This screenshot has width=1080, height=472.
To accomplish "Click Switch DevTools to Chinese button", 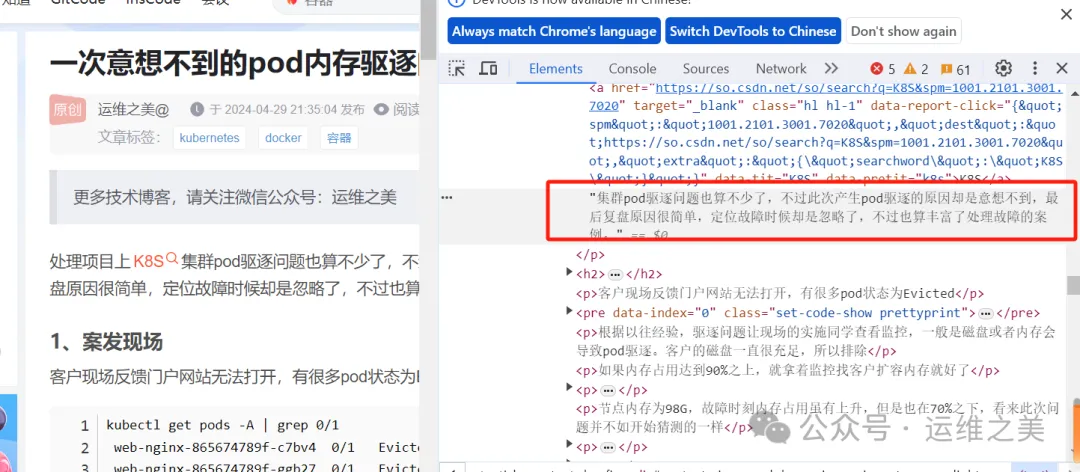I will click(752, 31).
